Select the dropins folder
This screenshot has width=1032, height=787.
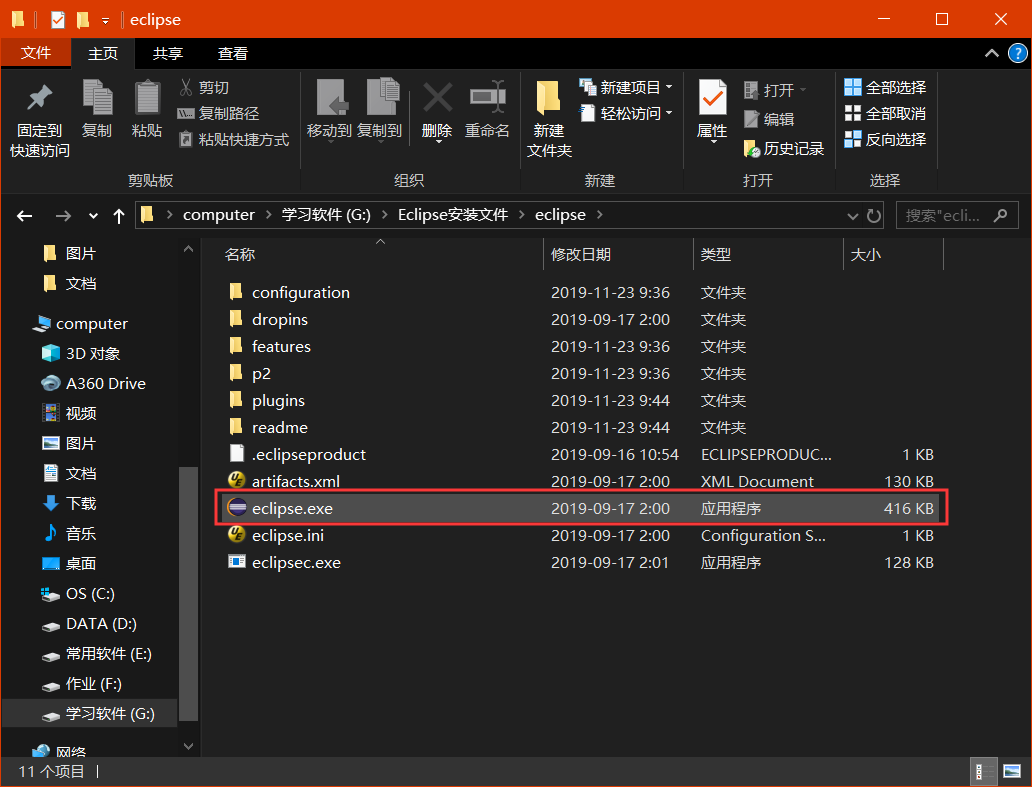pos(581,319)
